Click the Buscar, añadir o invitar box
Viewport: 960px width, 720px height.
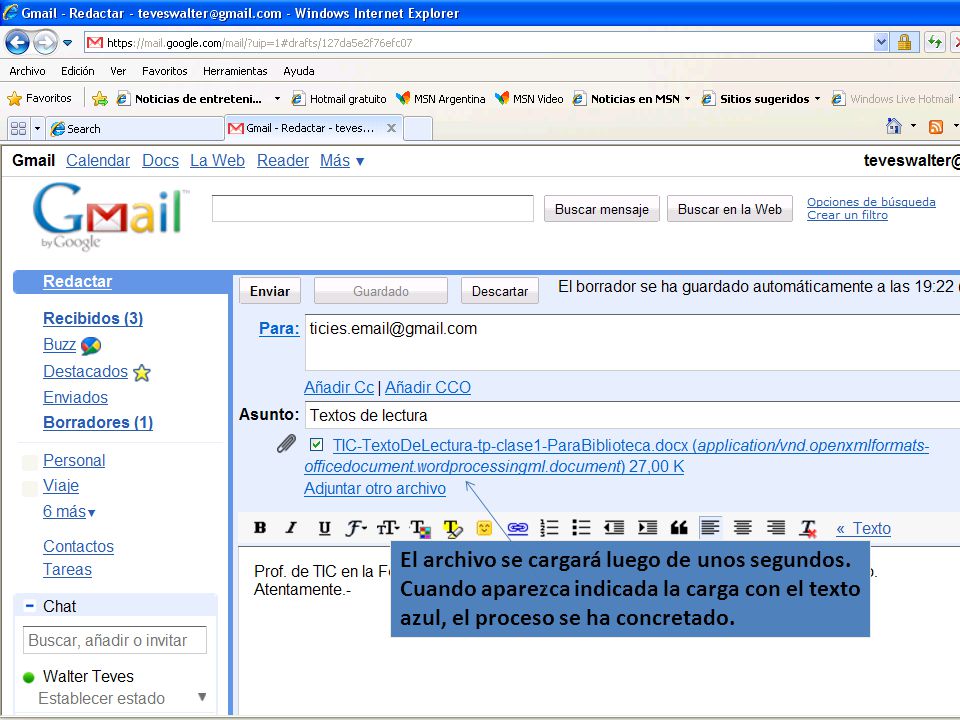(x=115, y=640)
